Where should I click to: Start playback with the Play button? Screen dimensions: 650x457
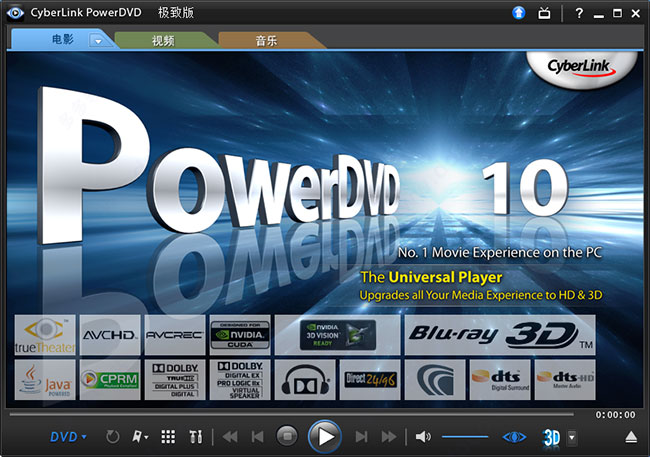point(325,436)
